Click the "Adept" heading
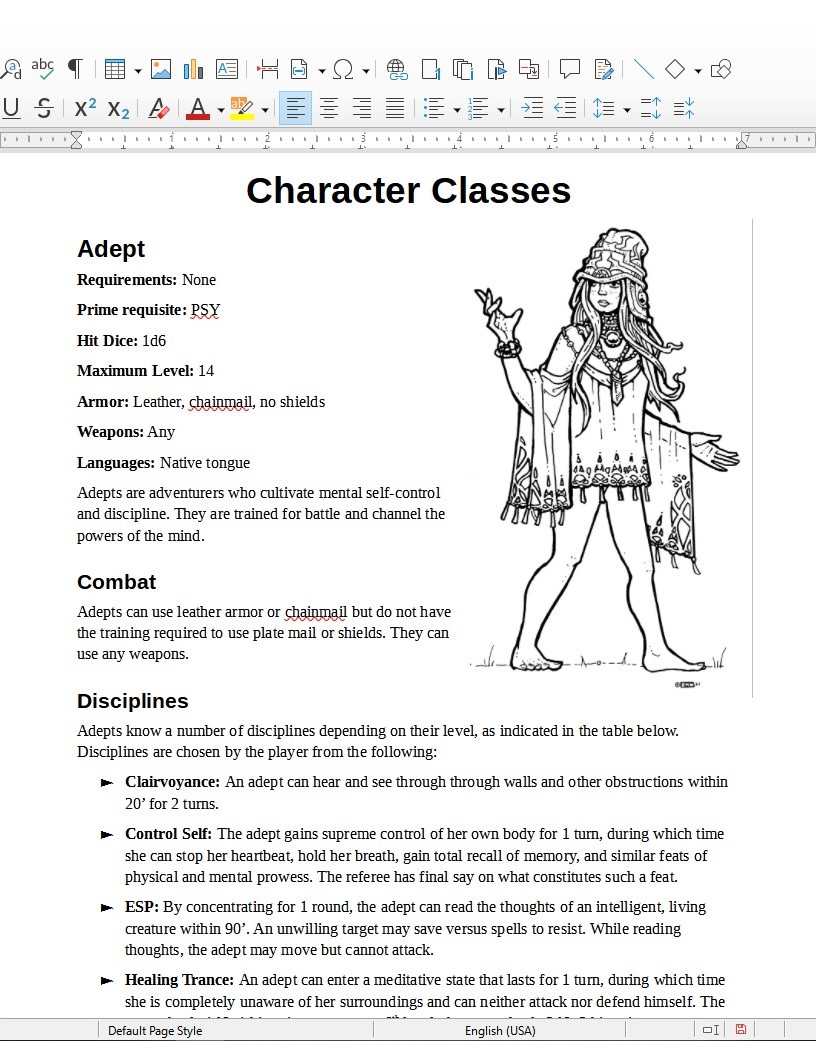Viewport: 816px width, 1041px height. point(111,249)
